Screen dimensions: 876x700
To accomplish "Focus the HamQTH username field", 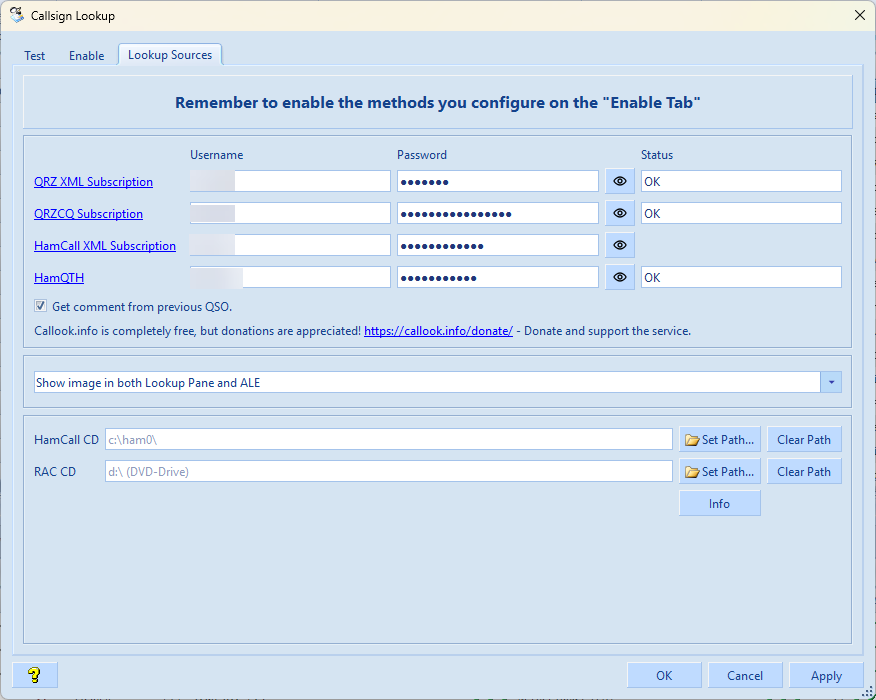I will click(x=290, y=278).
